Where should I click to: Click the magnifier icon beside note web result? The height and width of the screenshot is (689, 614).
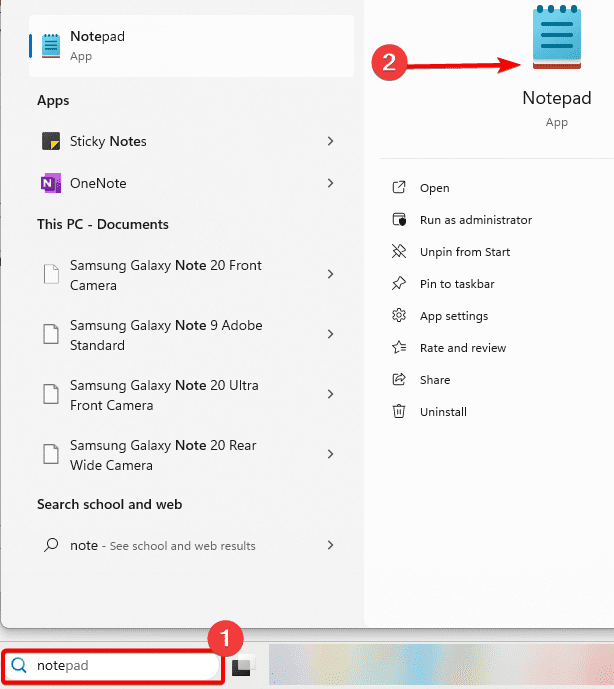[x=51, y=545]
